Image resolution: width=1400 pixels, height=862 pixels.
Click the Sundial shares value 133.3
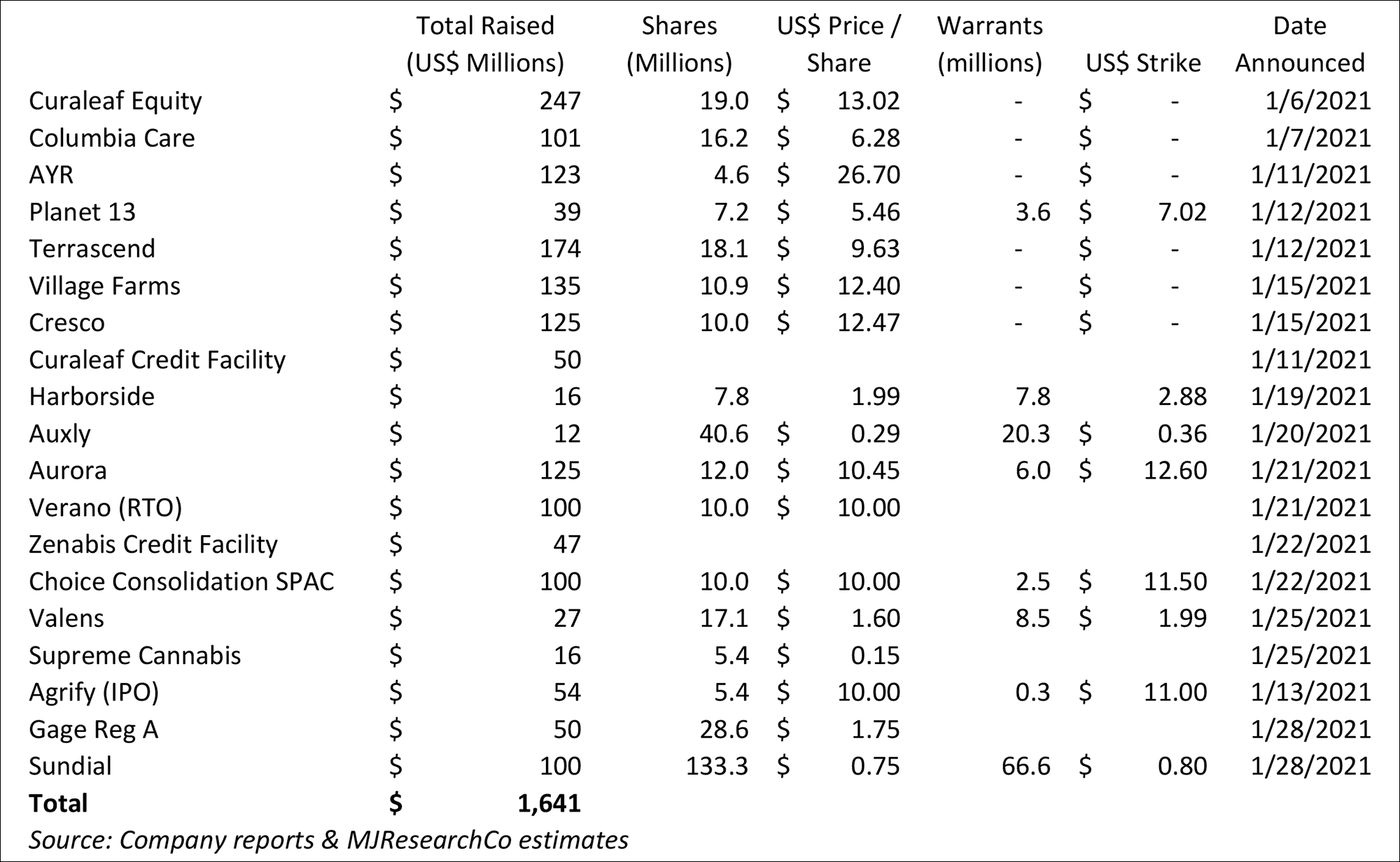(717, 766)
